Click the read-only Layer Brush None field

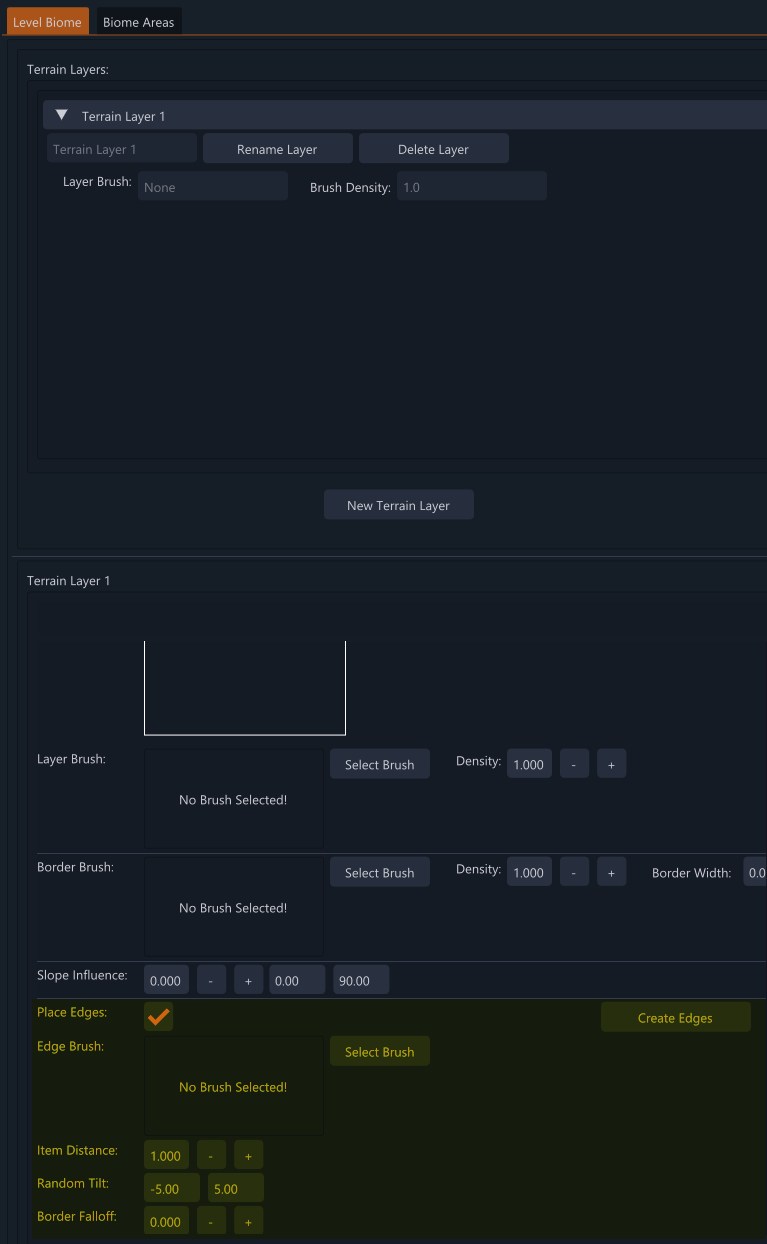[213, 187]
